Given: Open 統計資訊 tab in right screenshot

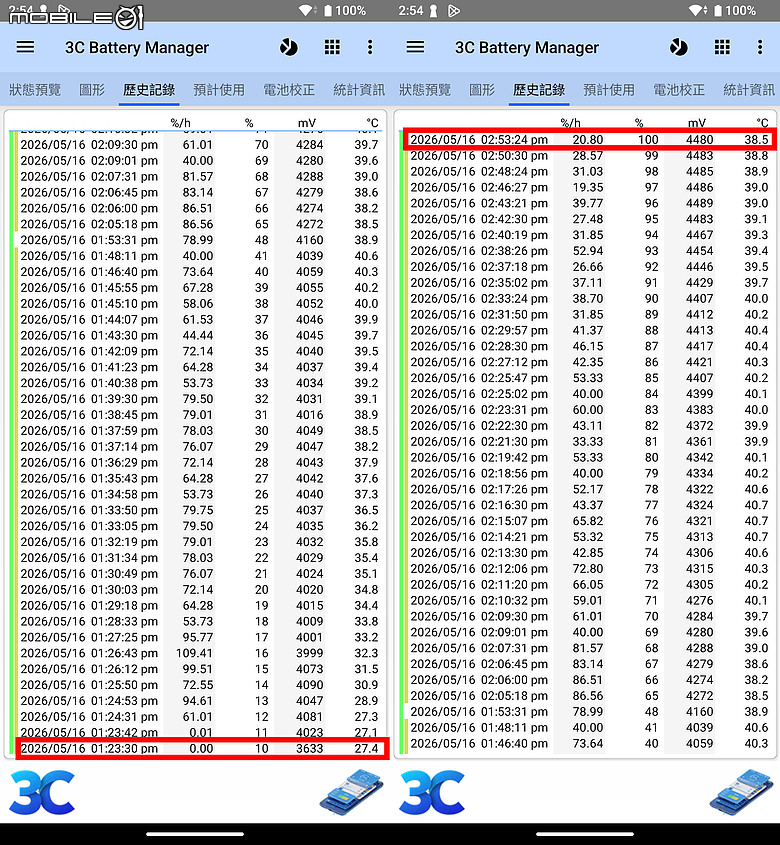Looking at the screenshot, I should click(749, 89).
